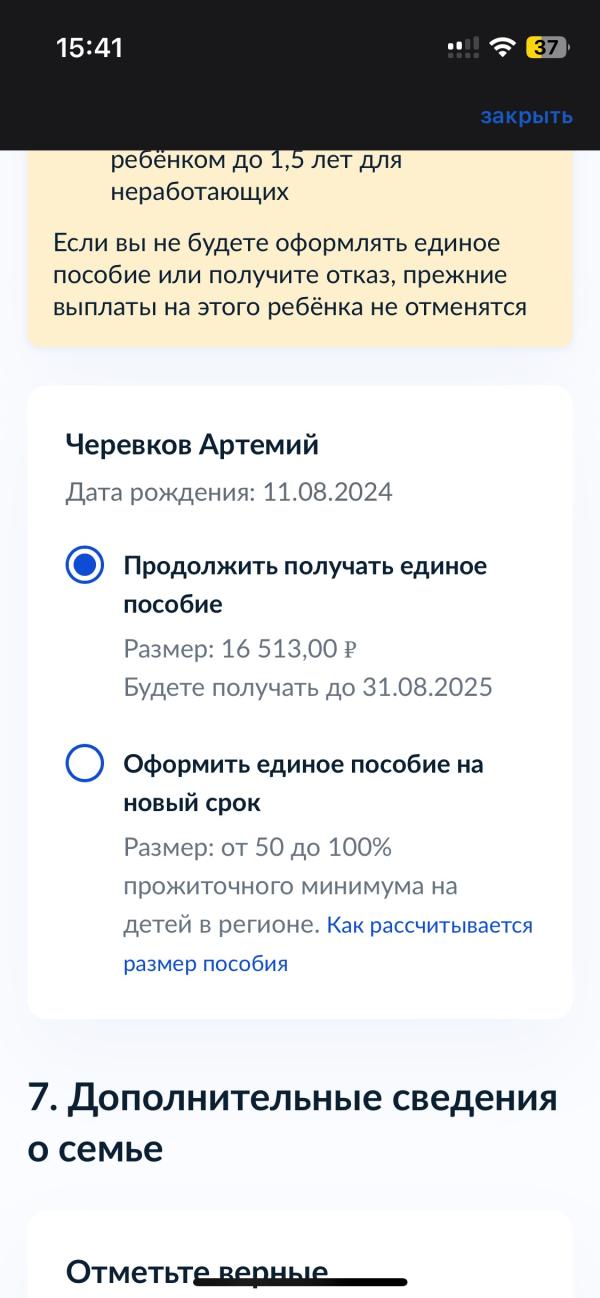Tap the child name «Черевков Артемий»
The image size is (600, 1298).
pyautogui.click(x=192, y=444)
